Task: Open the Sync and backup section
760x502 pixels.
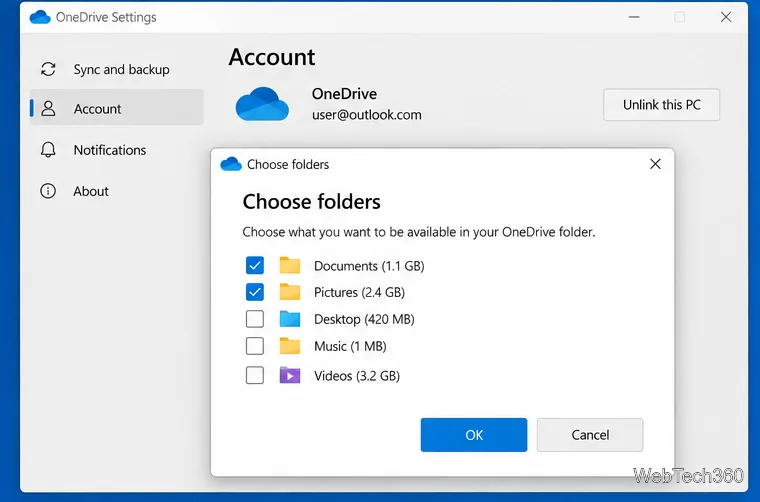Action: 117,69
